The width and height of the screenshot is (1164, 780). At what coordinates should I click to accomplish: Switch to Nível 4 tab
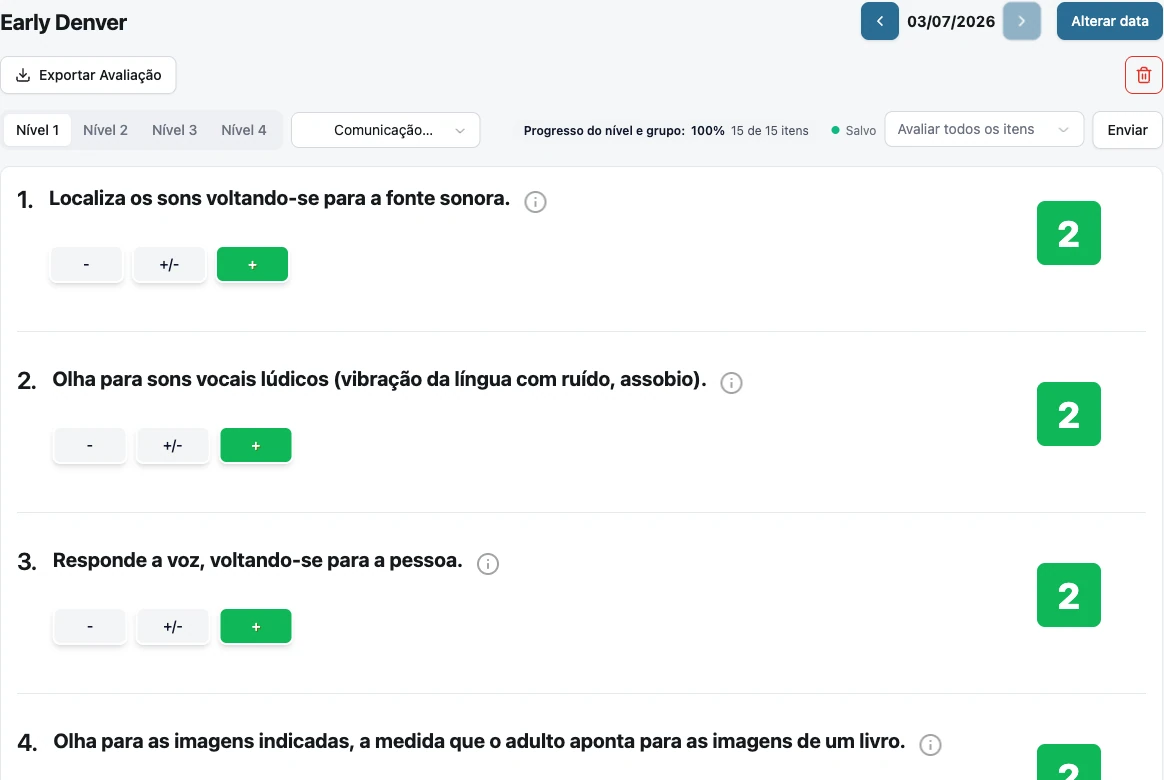click(243, 130)
